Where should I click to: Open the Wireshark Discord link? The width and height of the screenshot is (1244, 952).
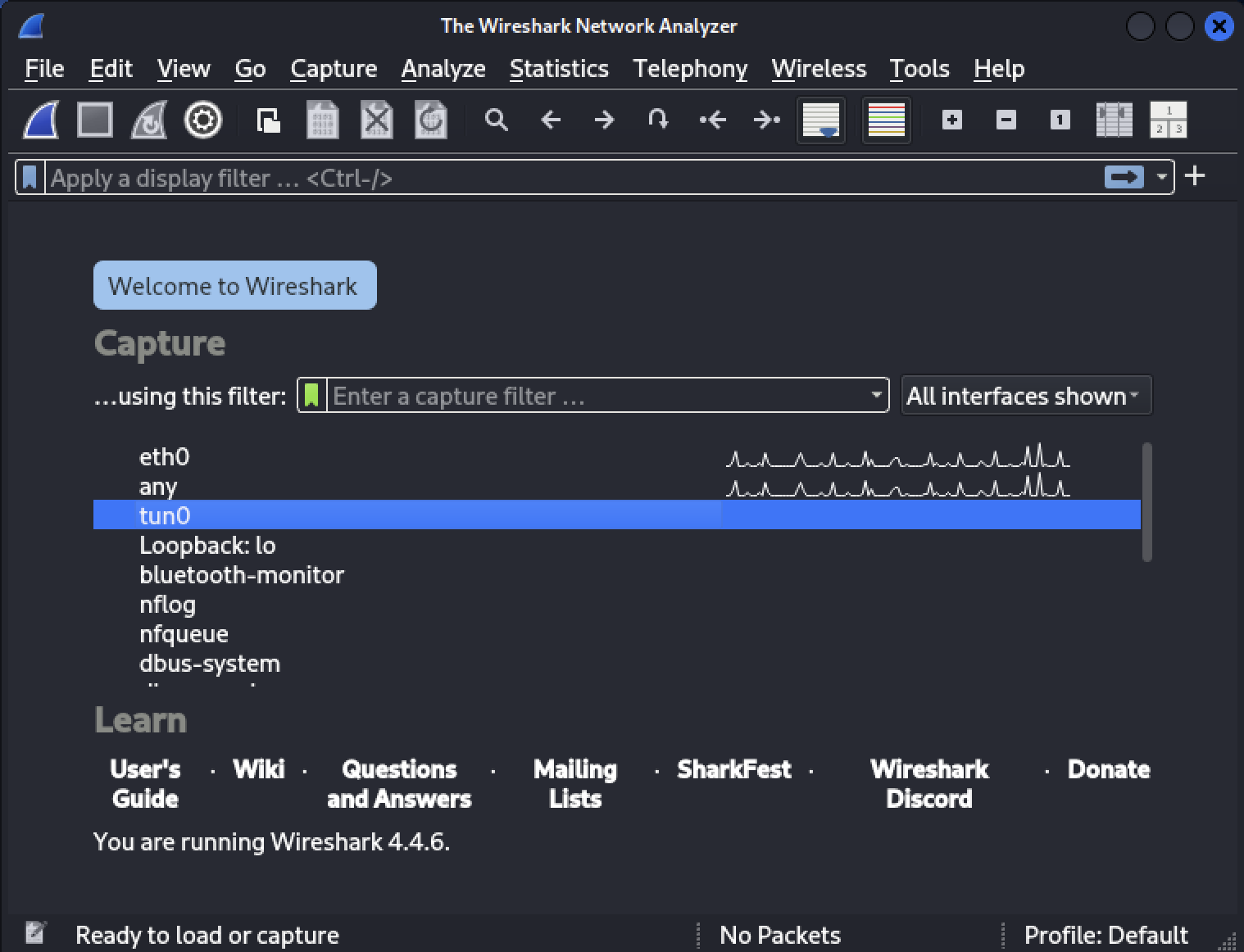pos(929,783)
